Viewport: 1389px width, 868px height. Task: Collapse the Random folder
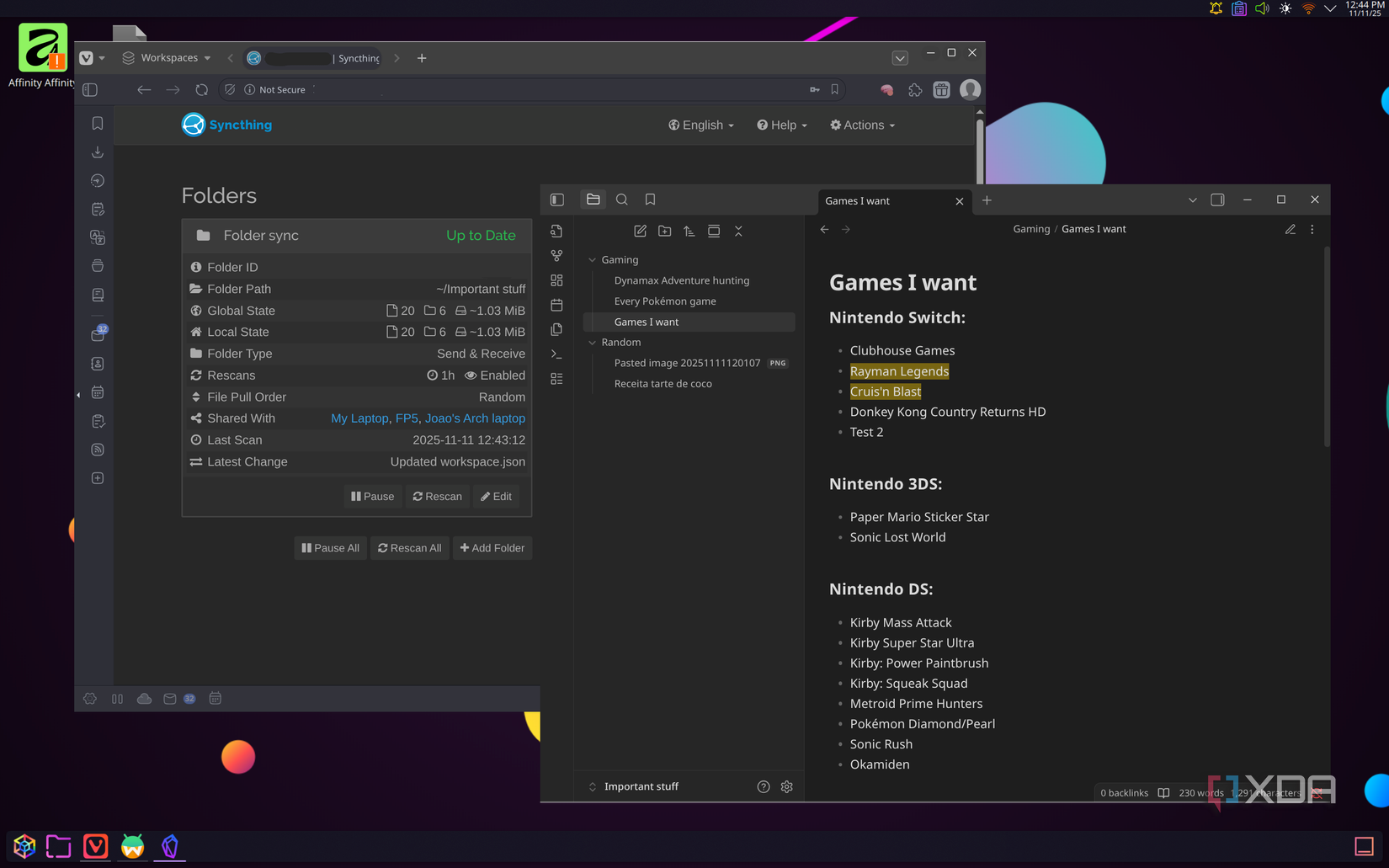point(592,342)
